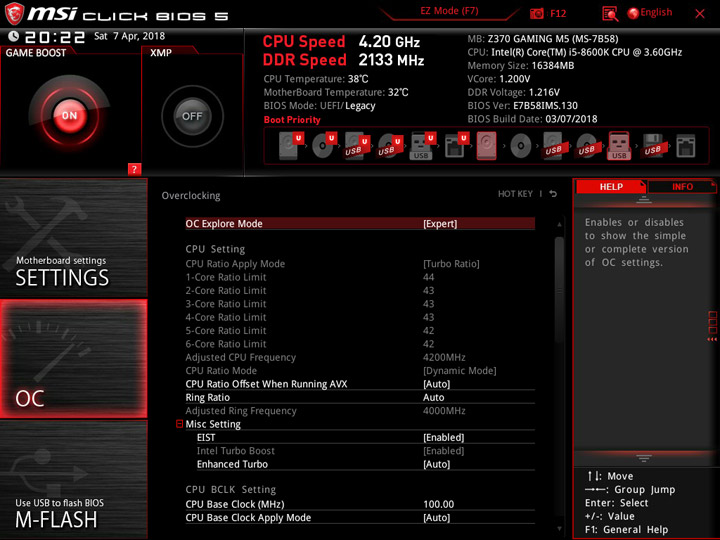Select the UEFI USB CD/DVD boot icon

[x=390, y=146]
